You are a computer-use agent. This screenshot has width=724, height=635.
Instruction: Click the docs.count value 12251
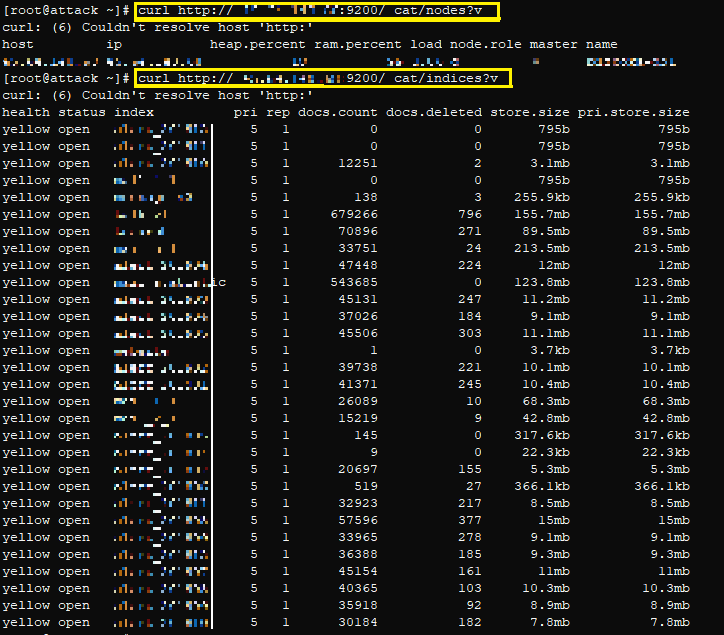pos(357,163)
